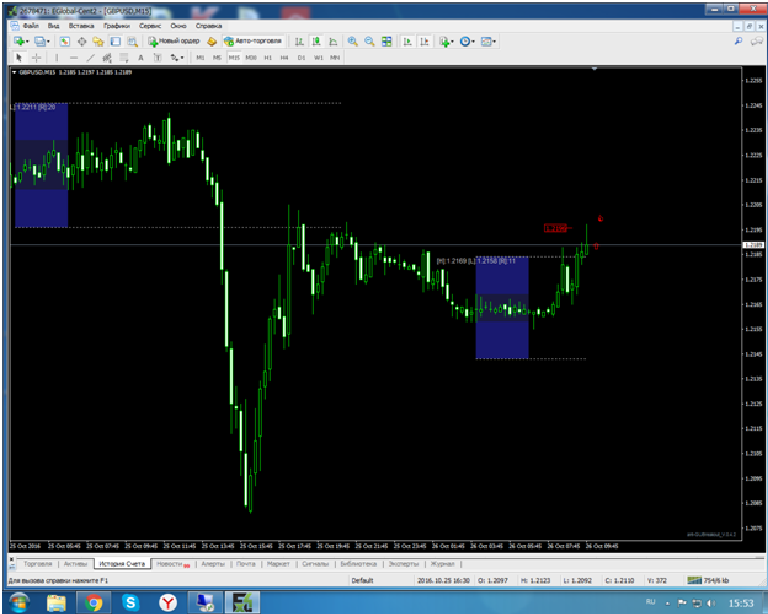Image resolution: width=768 pixels, height=614 pixels.
Task: Toggle Auto Scroll chart icon
Action: 407,42
